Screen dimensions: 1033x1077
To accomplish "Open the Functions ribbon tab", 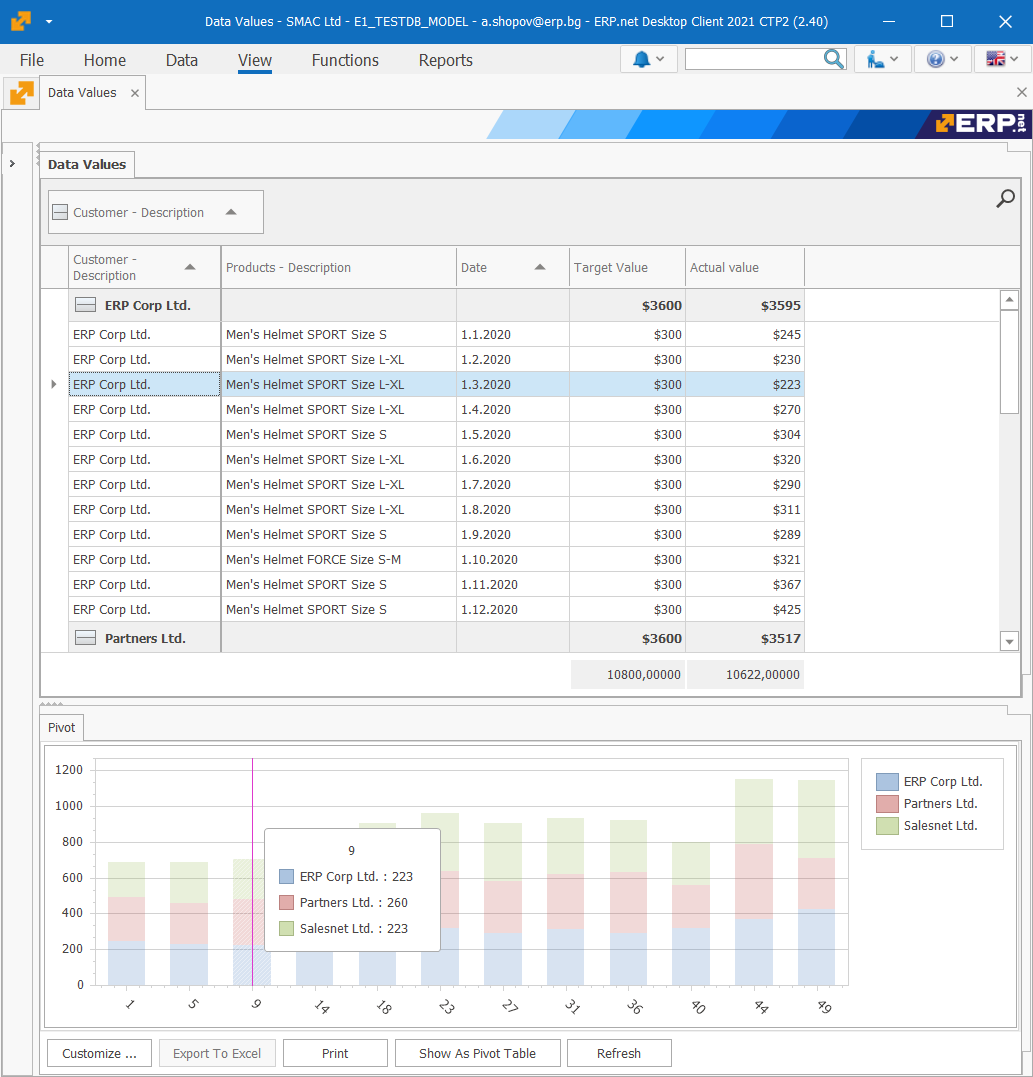I will click(345, 60).
